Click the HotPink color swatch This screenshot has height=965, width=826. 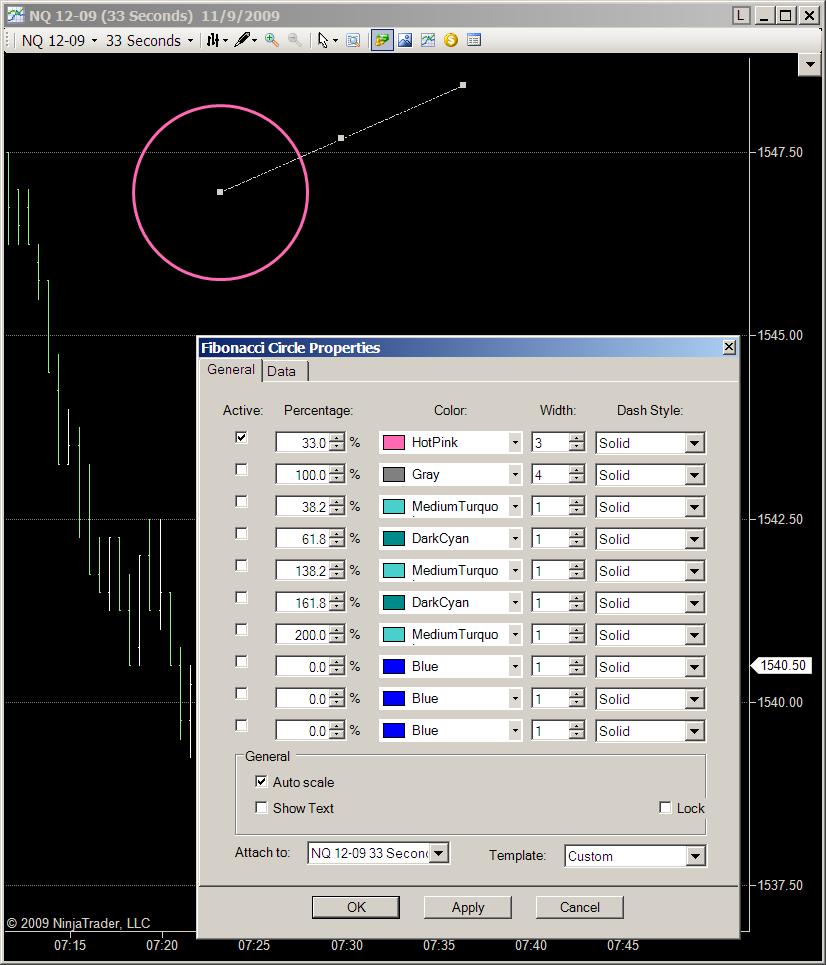(x=394, y=442)
